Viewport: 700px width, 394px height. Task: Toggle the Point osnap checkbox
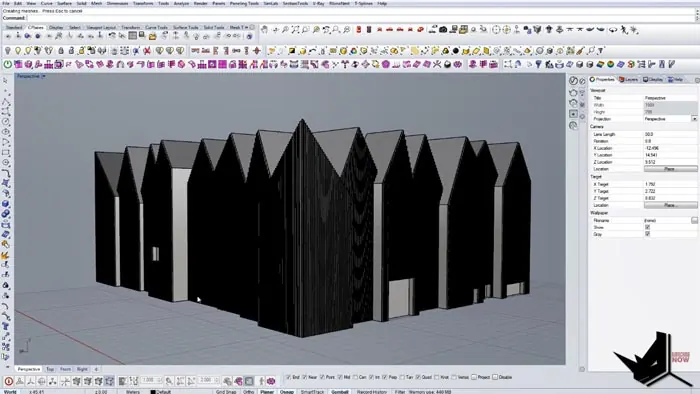[x=322, y=377]
